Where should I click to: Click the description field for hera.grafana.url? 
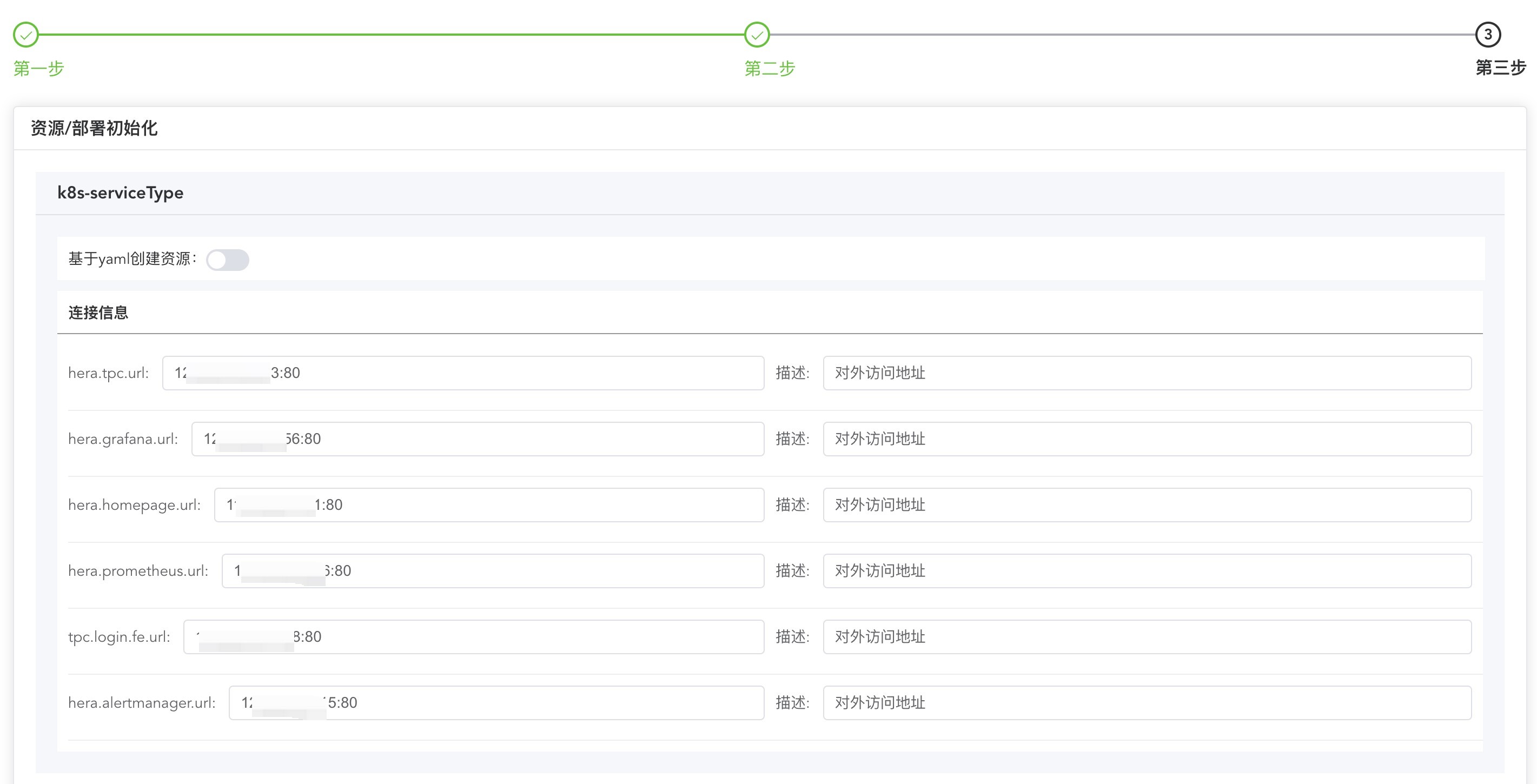[1148, 439]
